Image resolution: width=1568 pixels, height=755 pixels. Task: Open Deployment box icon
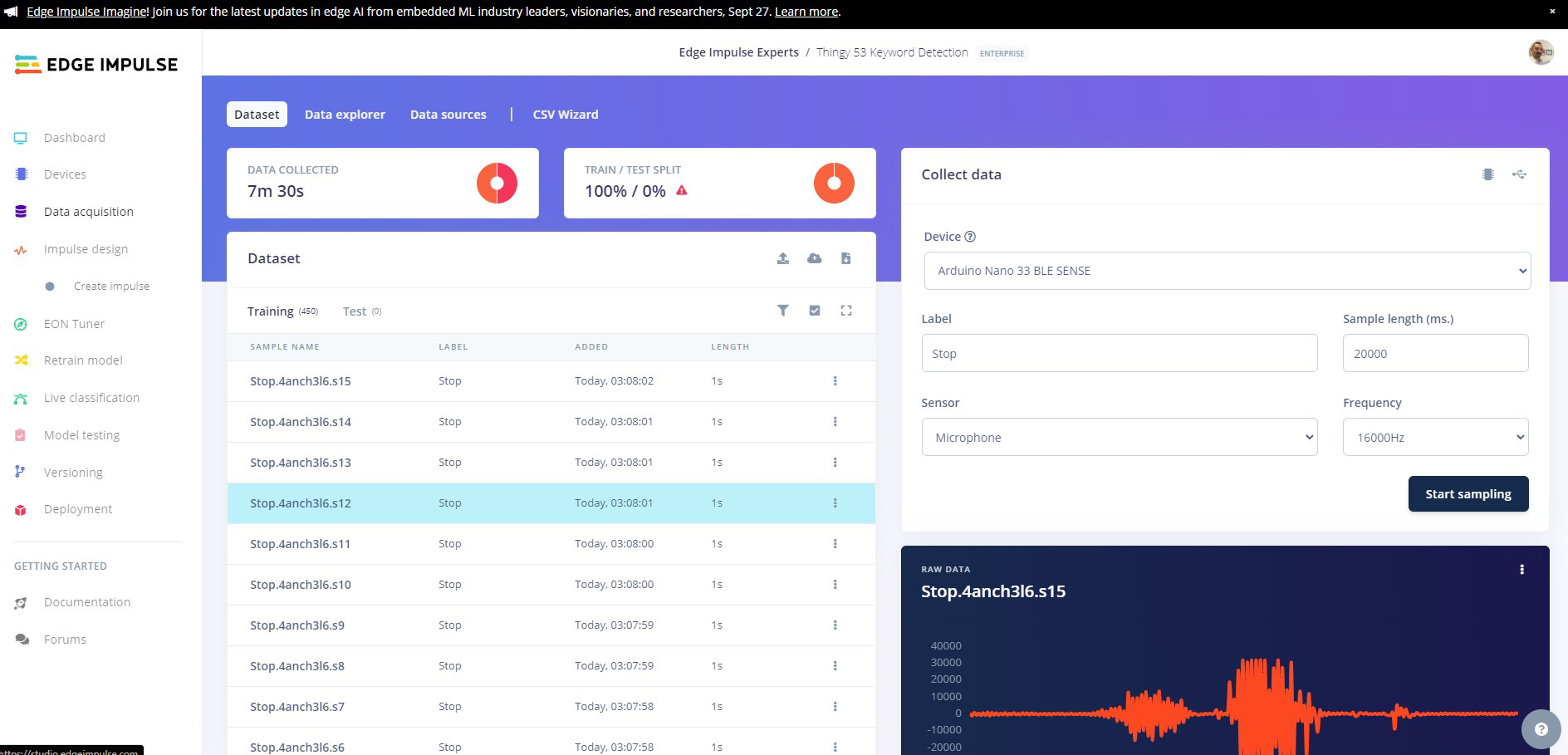point(21,509)
